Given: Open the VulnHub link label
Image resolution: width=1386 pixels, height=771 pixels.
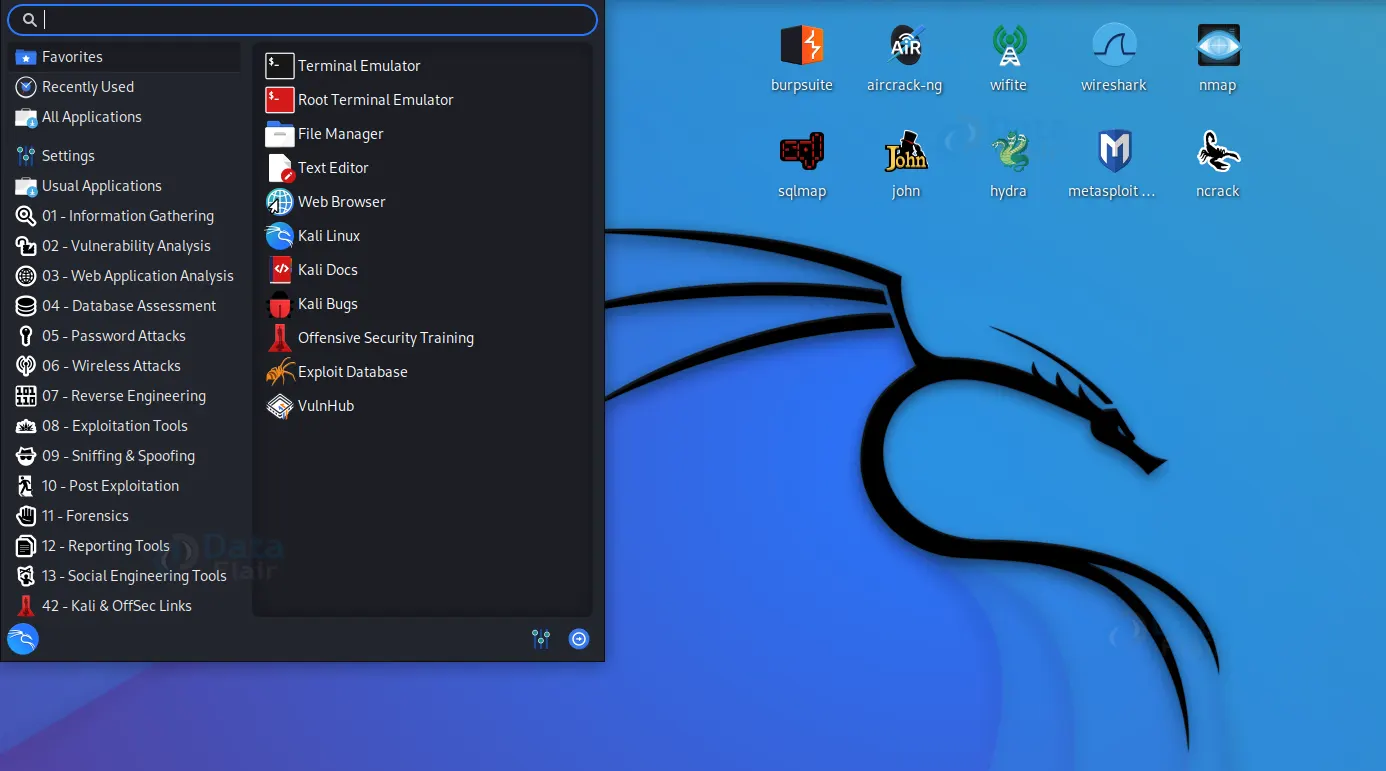Looking at the screenshot, I should pos(326,406).
